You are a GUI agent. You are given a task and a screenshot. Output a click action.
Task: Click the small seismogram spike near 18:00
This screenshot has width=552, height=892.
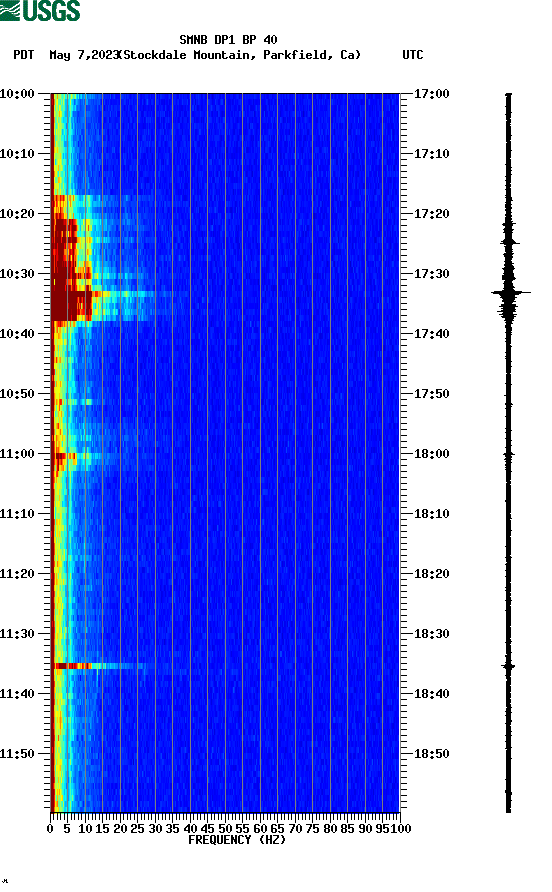pyautogui.click(x=509, y=455)
